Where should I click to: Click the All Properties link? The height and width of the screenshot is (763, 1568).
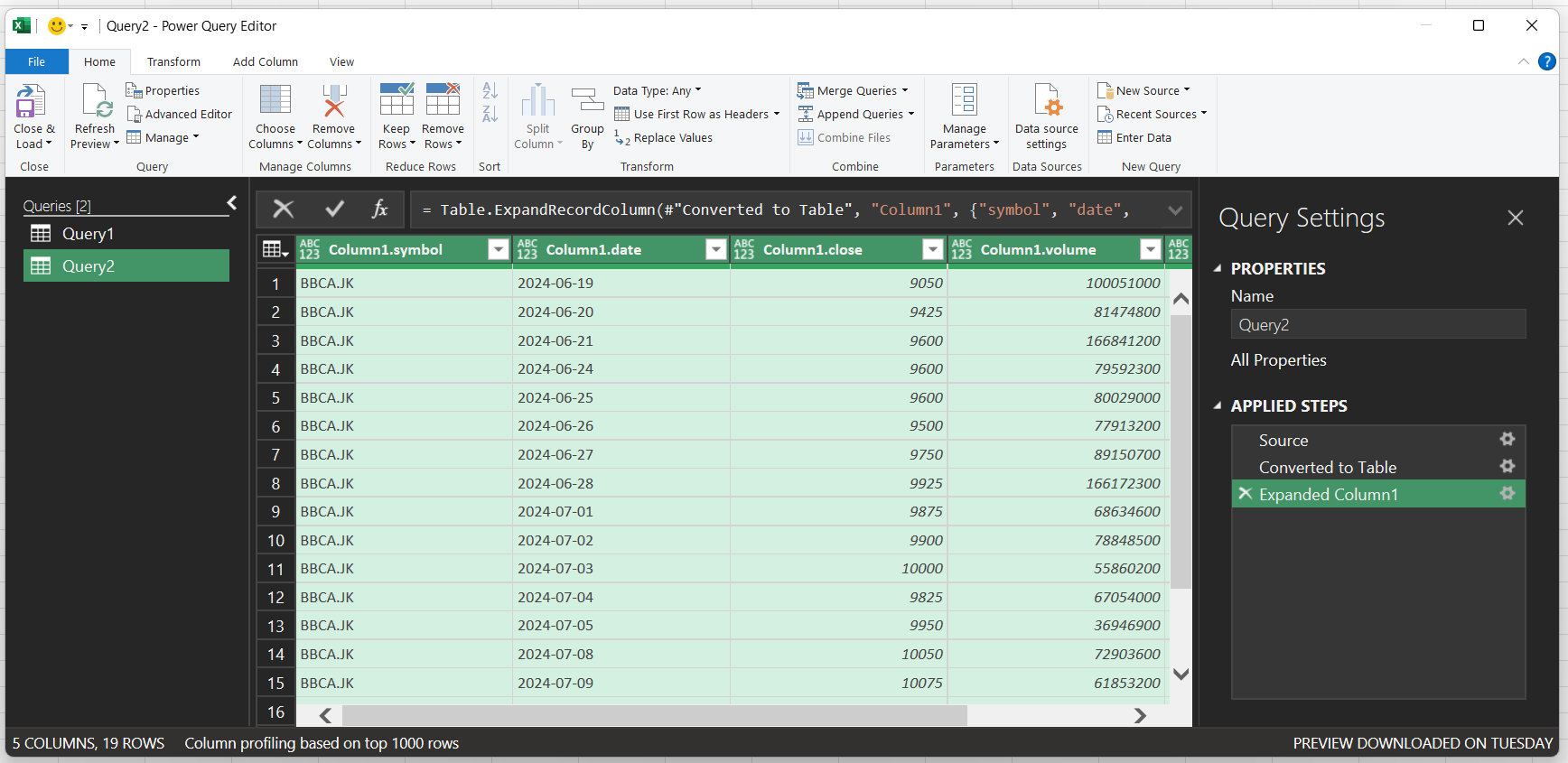click(1278, 360)
